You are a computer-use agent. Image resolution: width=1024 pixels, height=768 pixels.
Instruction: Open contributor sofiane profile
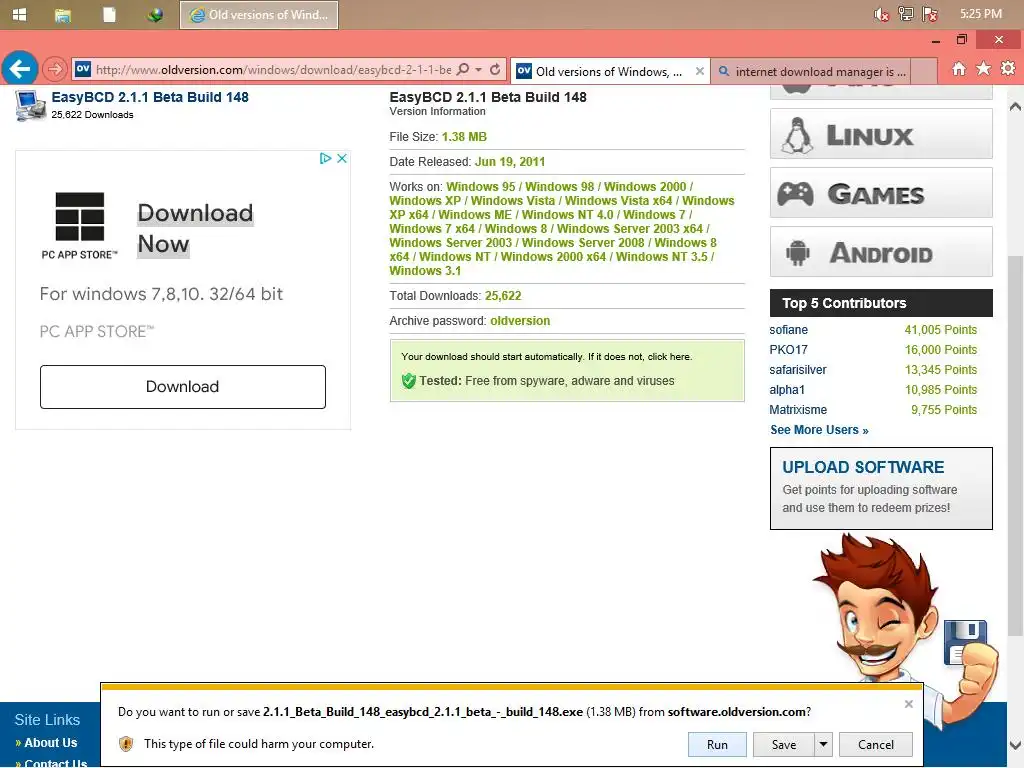click(788, 330)
